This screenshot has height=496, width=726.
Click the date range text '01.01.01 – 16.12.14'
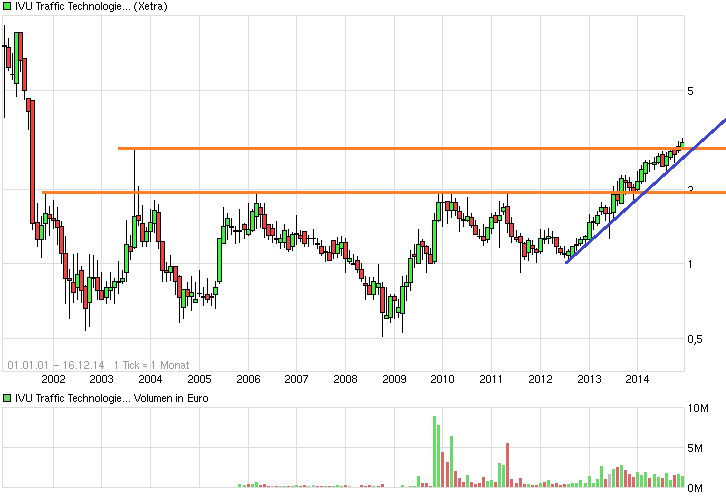(x=56, y=365)
